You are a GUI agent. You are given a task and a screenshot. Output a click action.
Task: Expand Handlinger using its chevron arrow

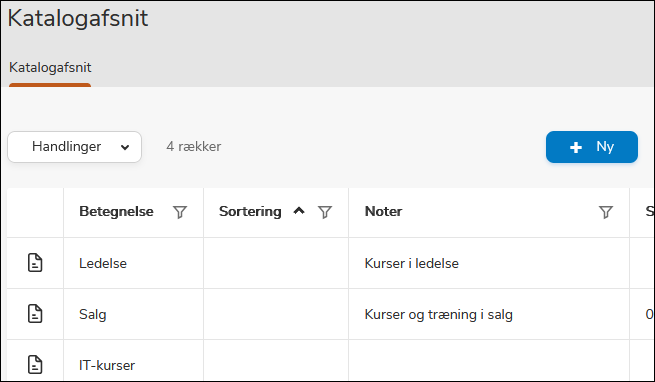coord(124,147)
